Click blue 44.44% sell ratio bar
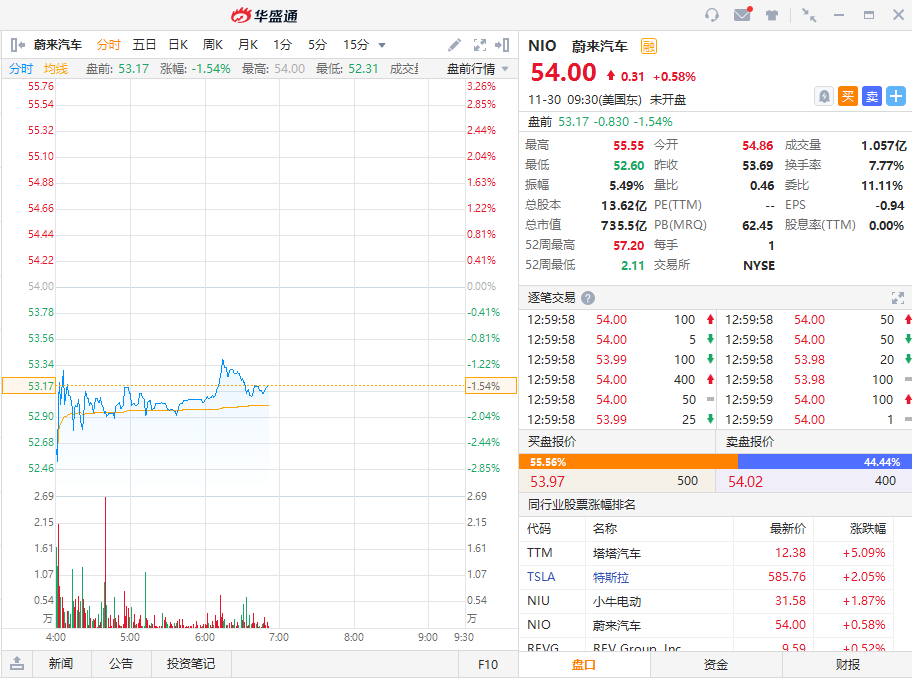Screen dimensions: 912x678 click(825, 462)
